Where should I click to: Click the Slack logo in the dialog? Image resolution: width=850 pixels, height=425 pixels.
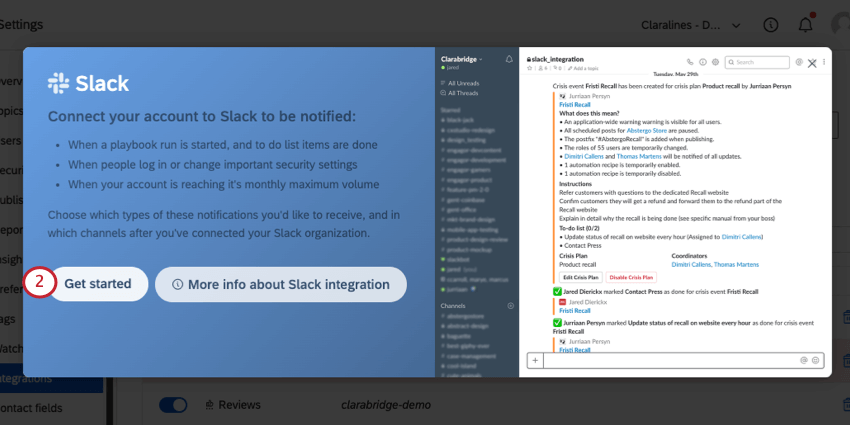point(88,83)
